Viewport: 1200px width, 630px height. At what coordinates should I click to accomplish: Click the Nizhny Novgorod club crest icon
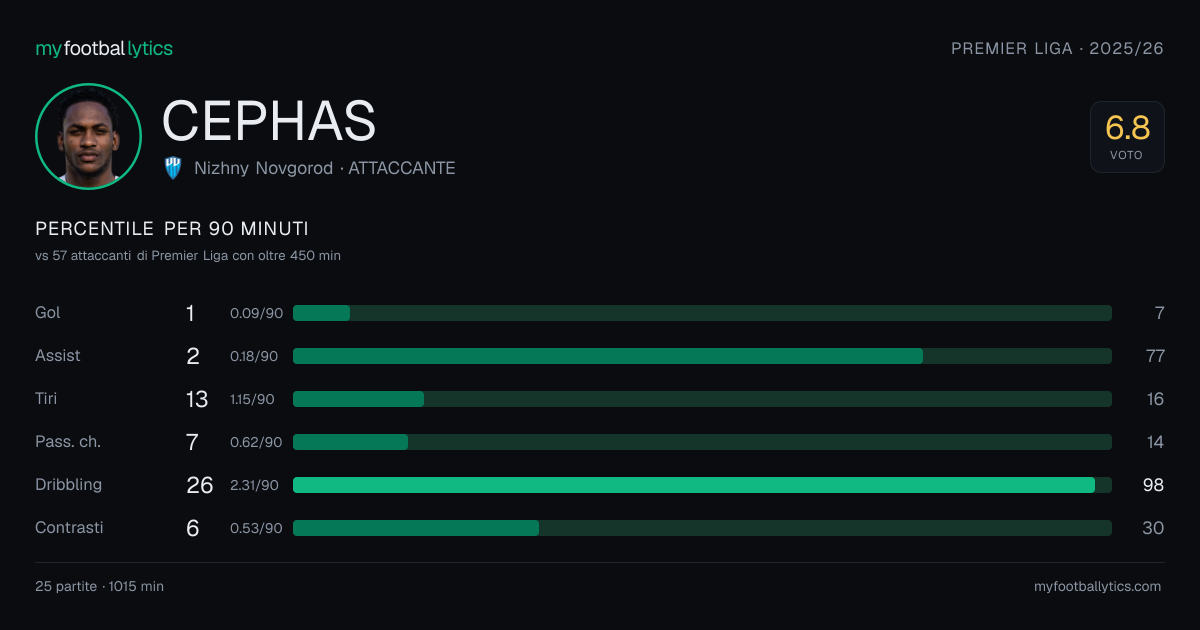tap(173, 168)
